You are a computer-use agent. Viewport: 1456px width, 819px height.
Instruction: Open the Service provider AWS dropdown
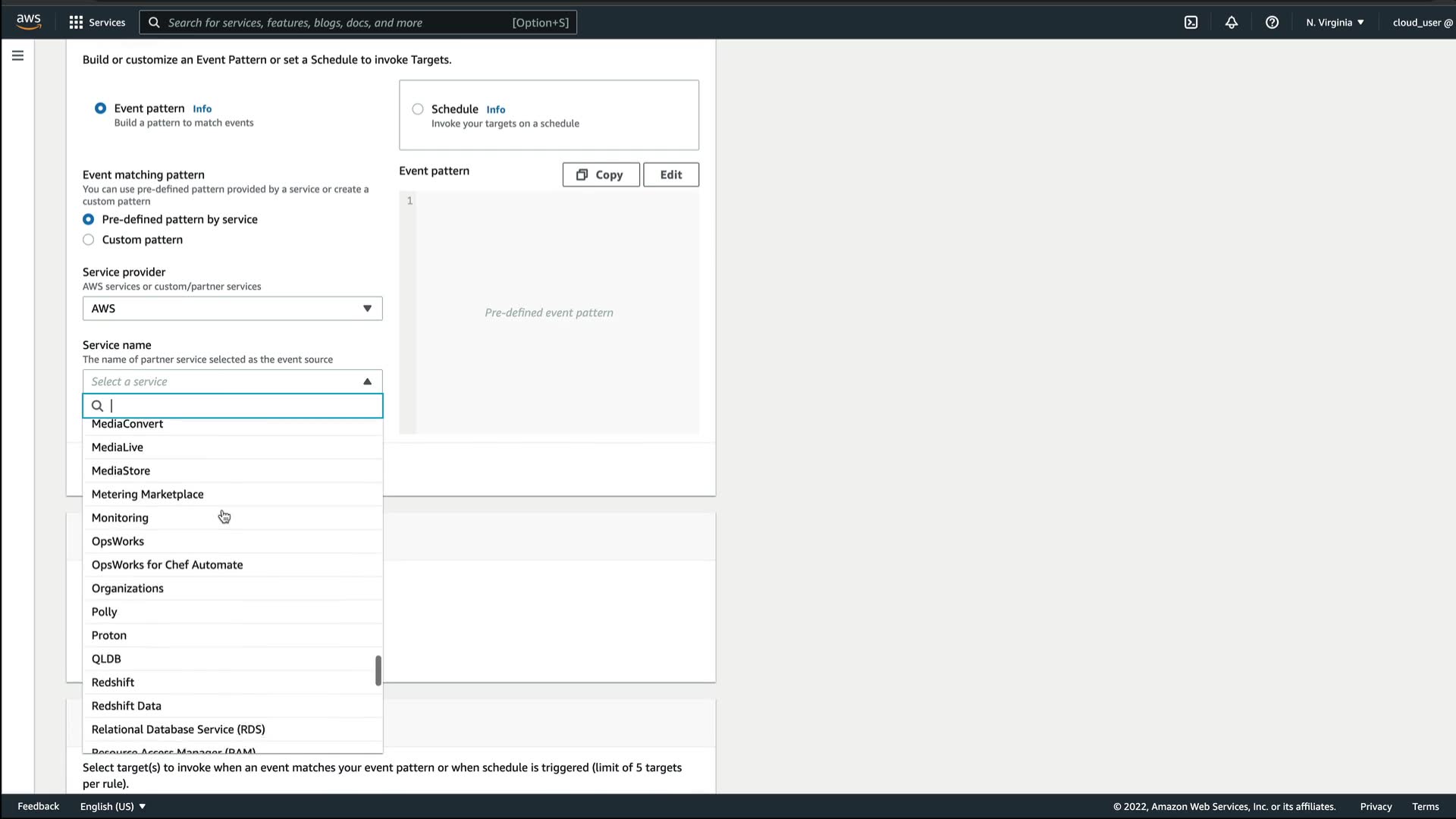click(x=232, y=309)
